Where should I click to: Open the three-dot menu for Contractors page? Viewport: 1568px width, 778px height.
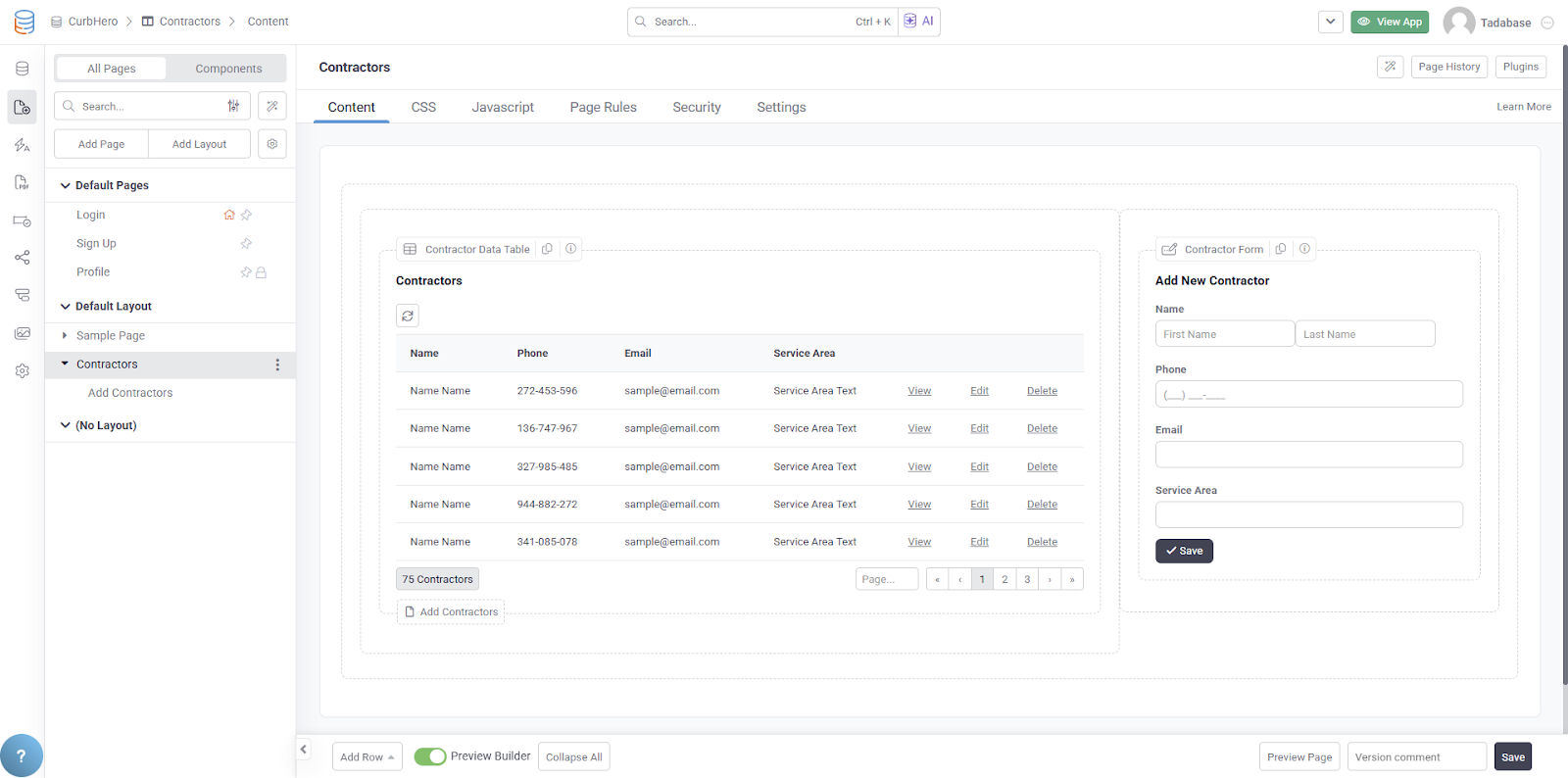click(x=277, y=365)
